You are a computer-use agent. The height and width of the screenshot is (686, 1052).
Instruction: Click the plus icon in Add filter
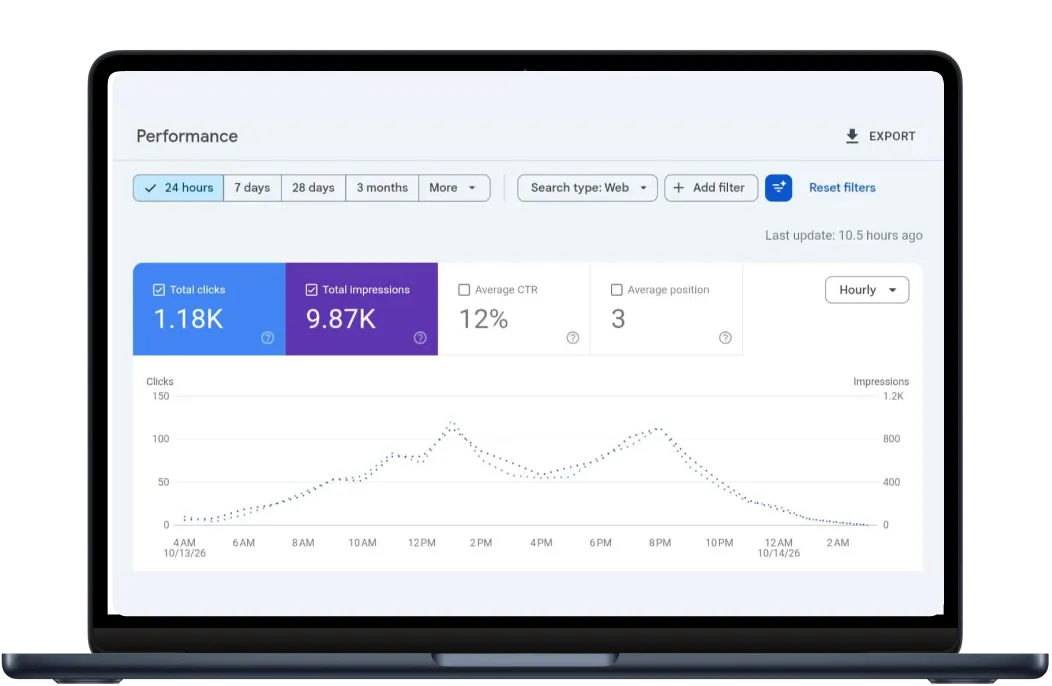click(678, 188)
